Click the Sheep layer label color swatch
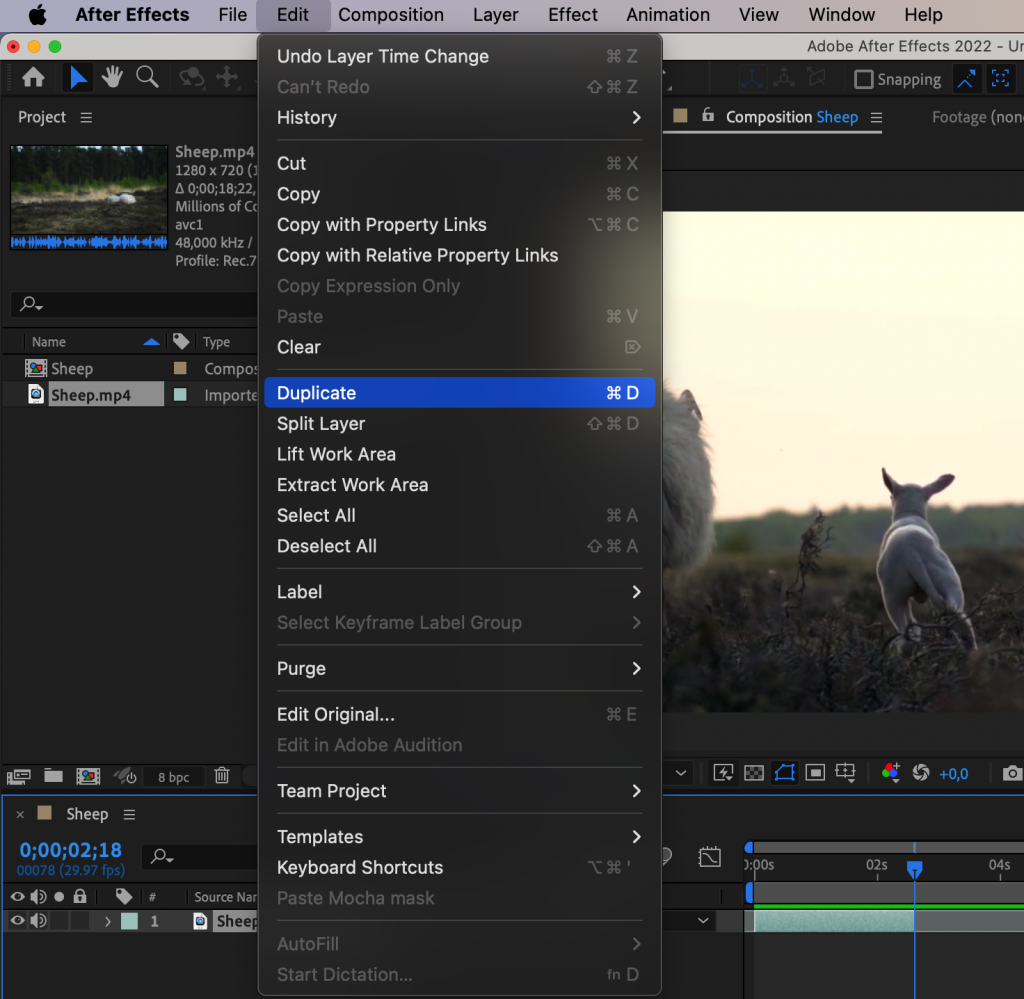 [130, 920]
